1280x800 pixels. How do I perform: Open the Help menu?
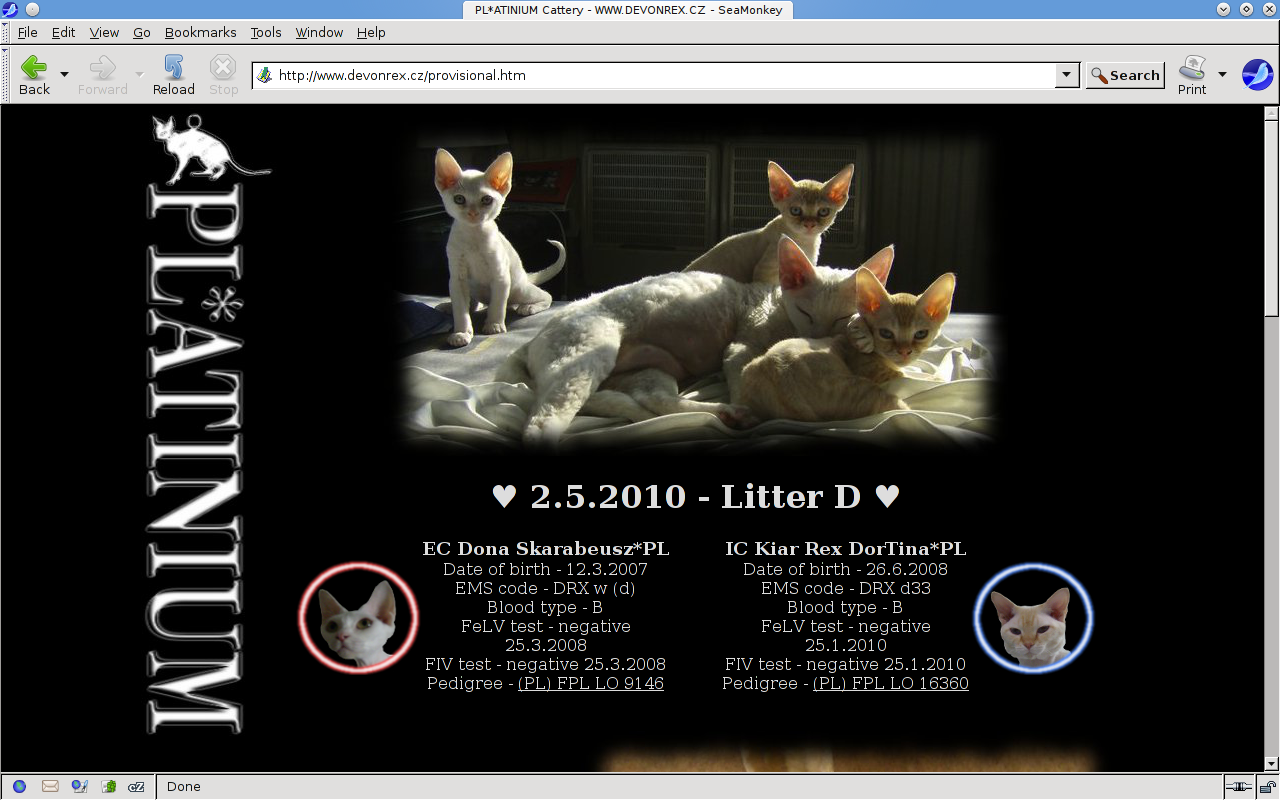pos(371,32)
